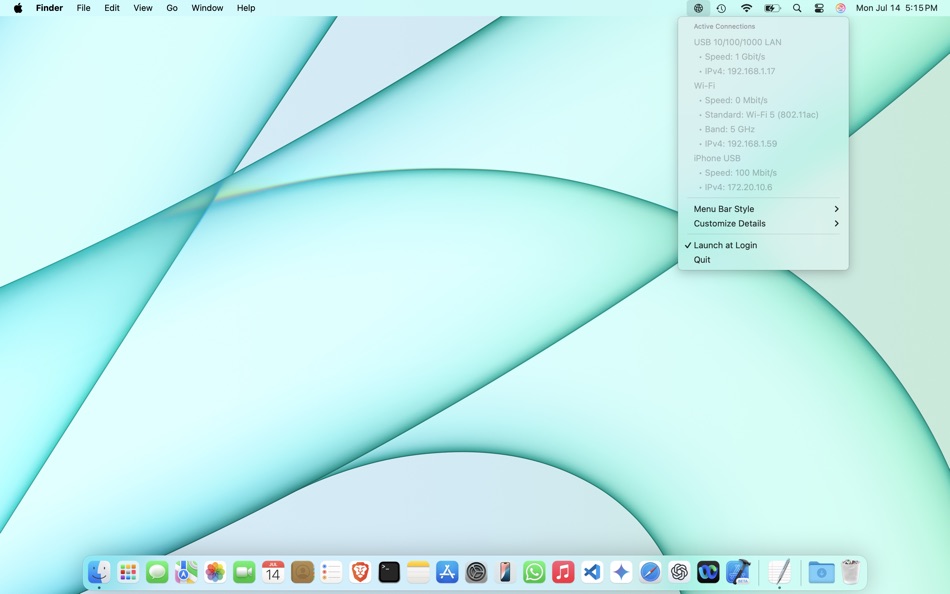
Task: Open Launchpad to browse apps
Action: pyautogui.click(x=127, y=572)
